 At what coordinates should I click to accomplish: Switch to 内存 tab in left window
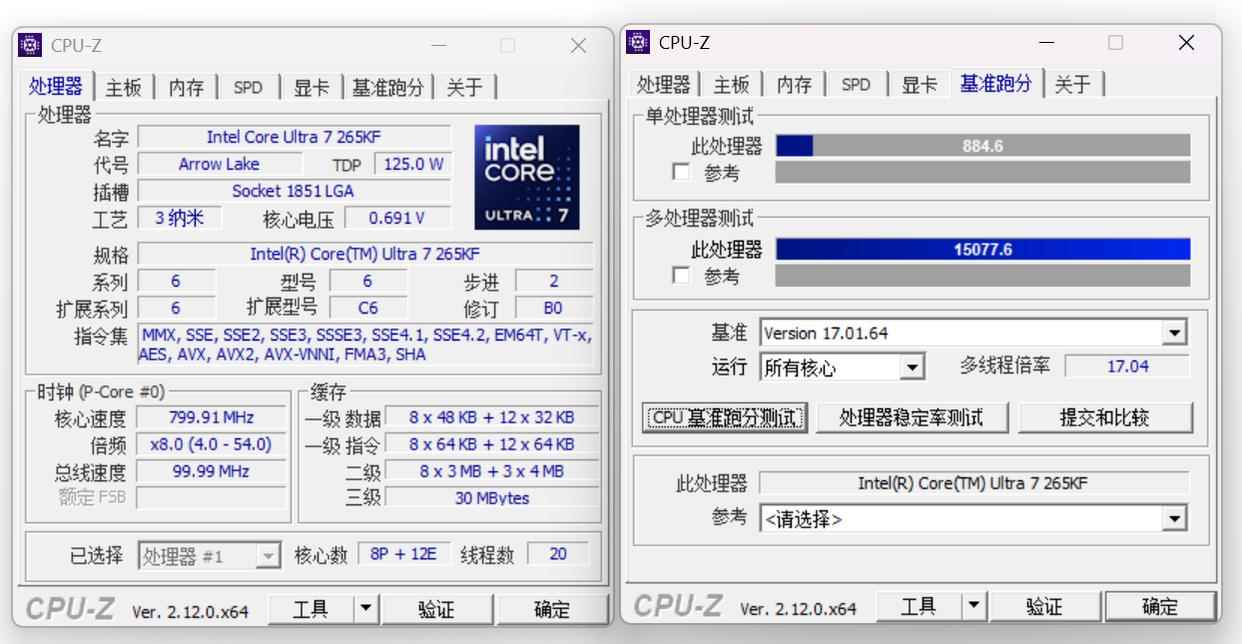pos(186,88)
